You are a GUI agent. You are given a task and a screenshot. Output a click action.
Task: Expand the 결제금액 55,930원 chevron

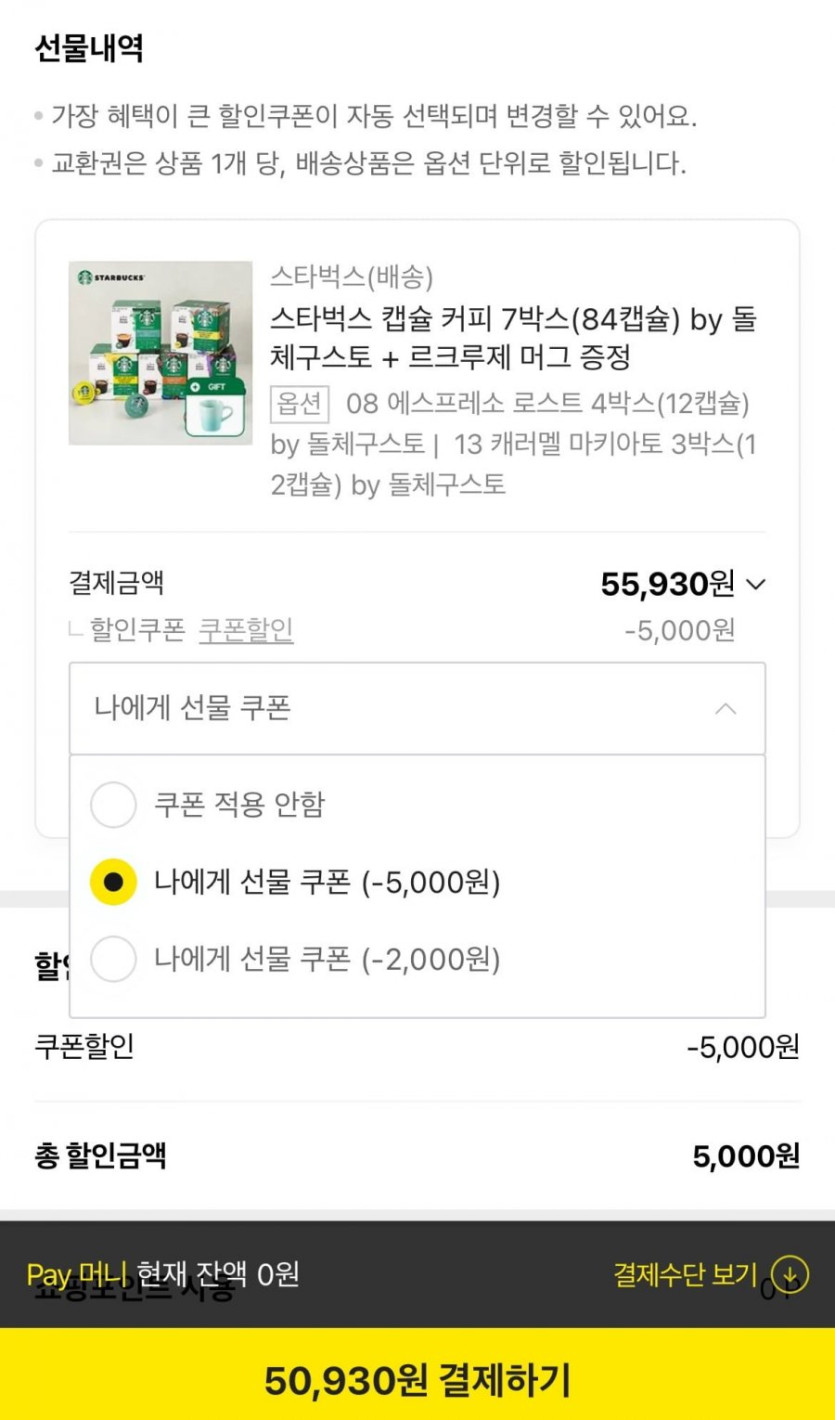point(757,584)
